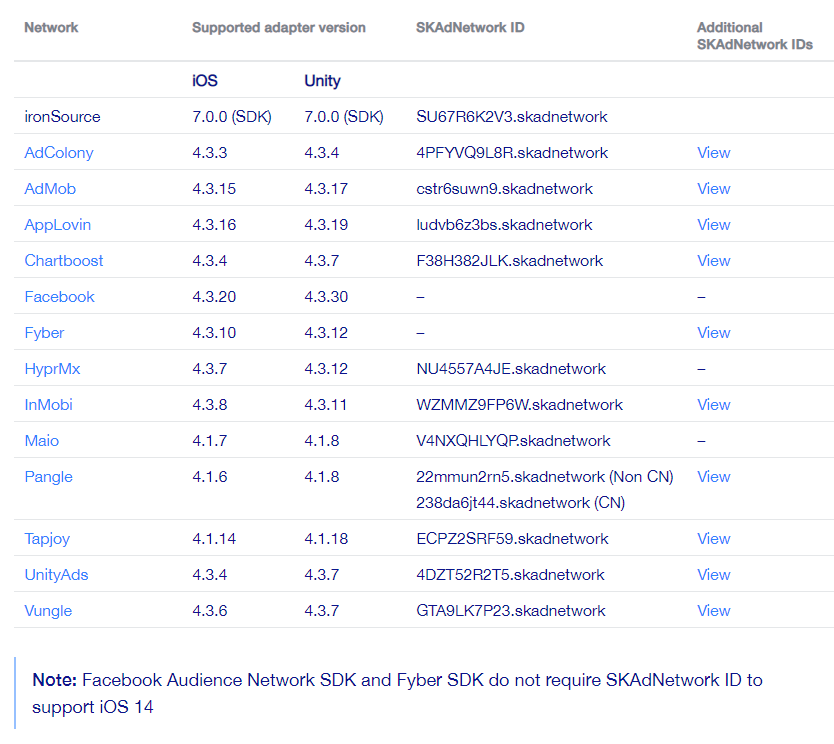Select ECPZ2SRF59.skadnetwork ID text
This screenshot has width=834, height=744.
coord(512,539)
